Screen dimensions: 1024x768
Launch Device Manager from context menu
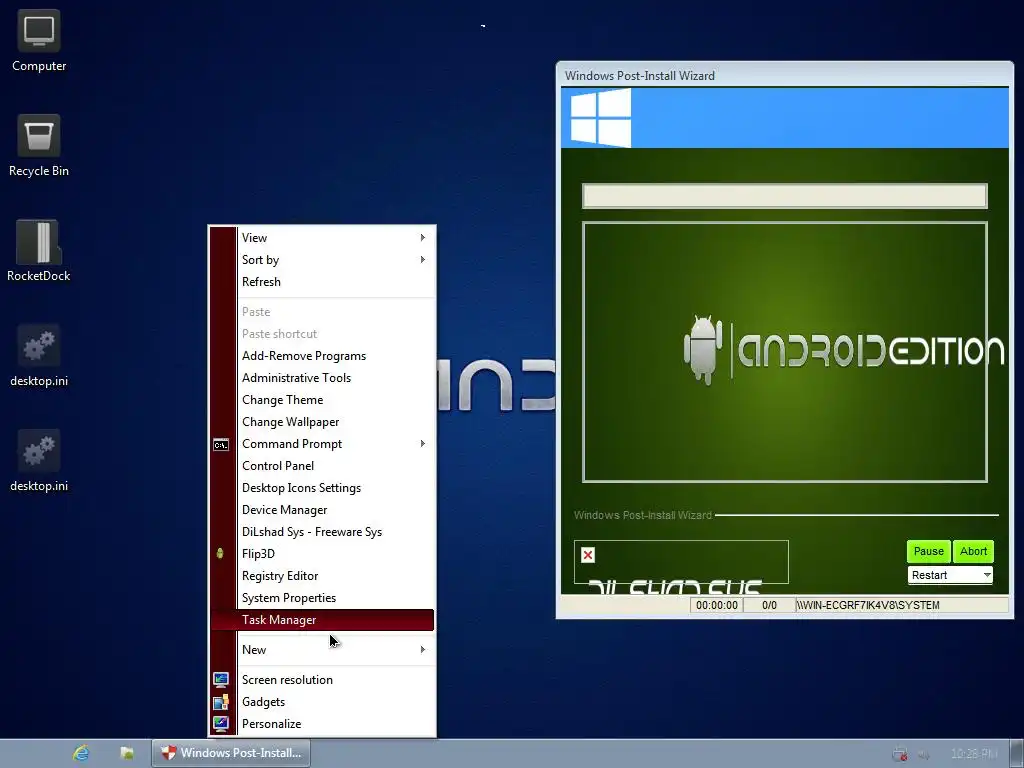coord(323,510)
